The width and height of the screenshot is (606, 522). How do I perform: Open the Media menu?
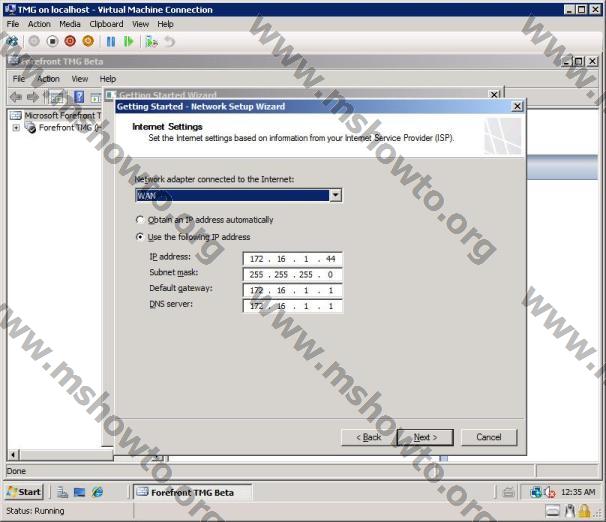tap(70, 24)
